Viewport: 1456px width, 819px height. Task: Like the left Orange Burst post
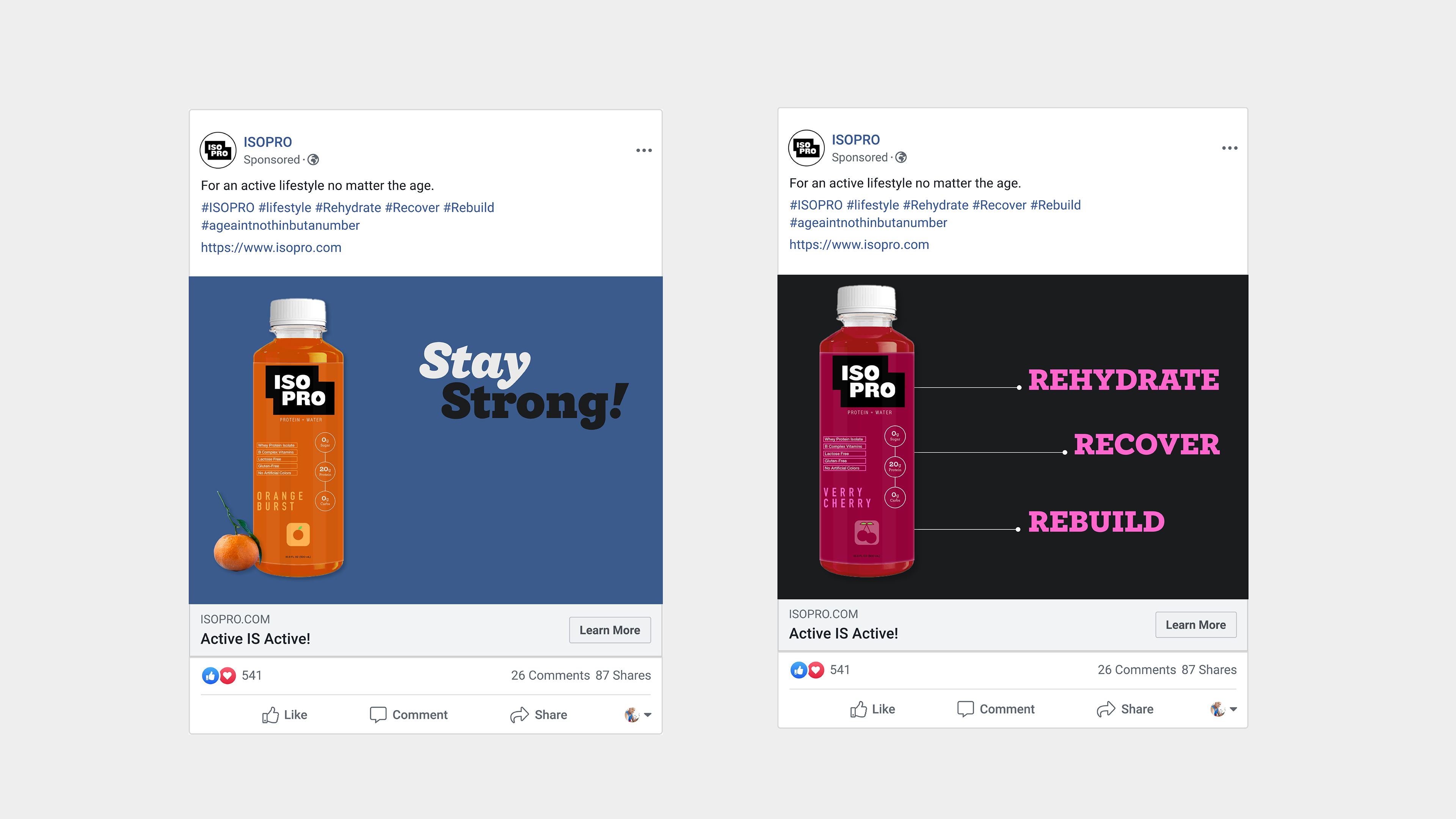click(284, 715)
